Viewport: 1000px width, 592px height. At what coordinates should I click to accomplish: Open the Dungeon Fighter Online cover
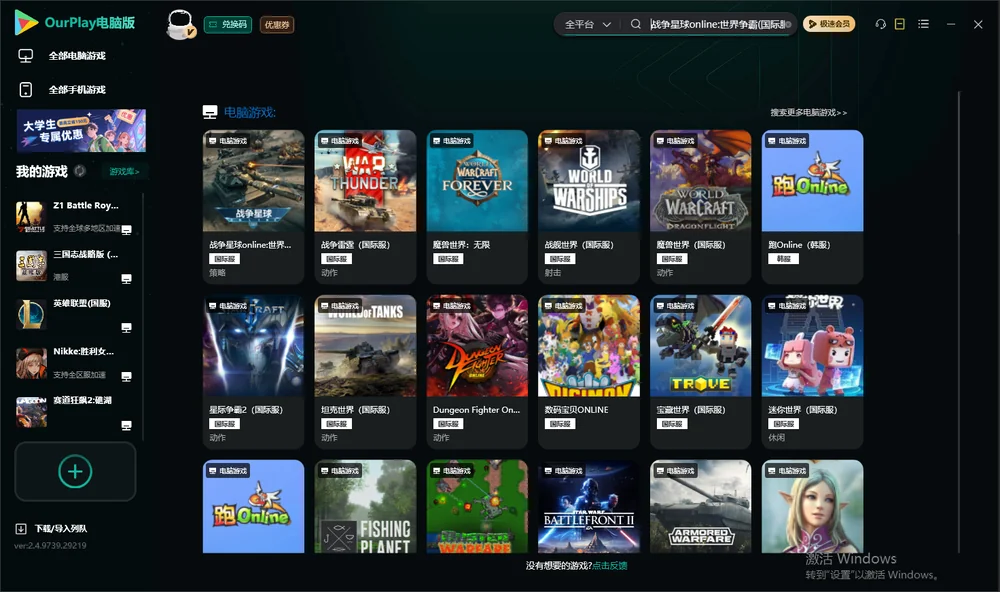[x=477, y=346]
